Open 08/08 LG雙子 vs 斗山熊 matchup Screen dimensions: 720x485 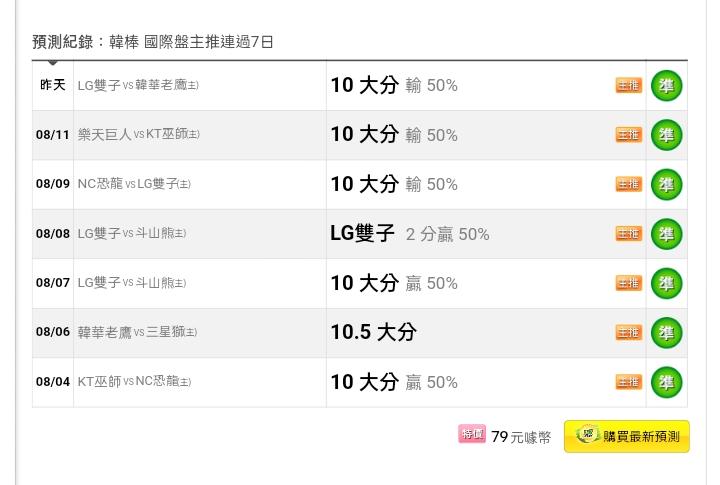click(x=132, y=233)
